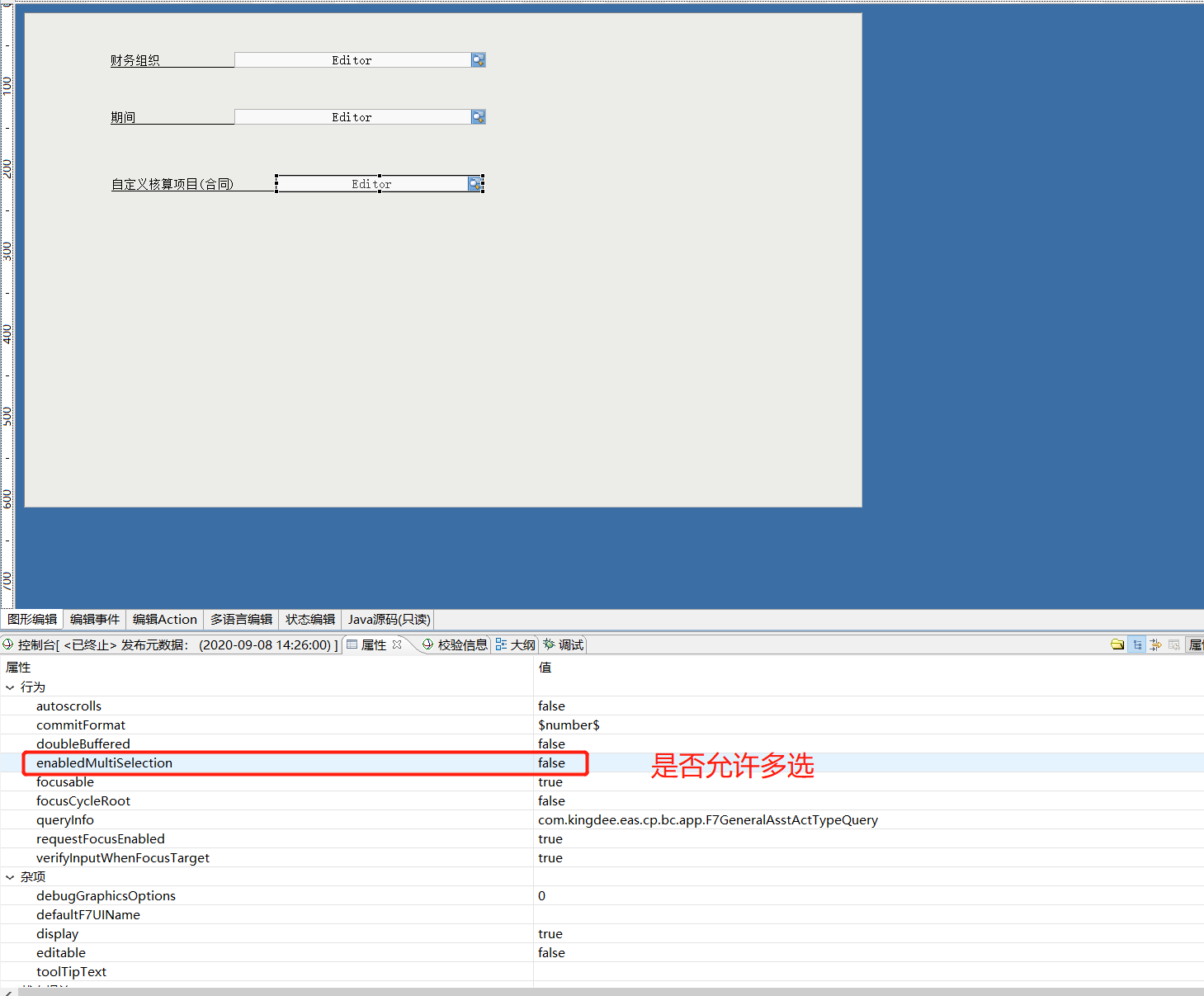The width and height of the screenshot is (1204, 996).
Task: Click the open folder icon above the properties panel
Action: pyautogui.click(x=1118, y=644)
